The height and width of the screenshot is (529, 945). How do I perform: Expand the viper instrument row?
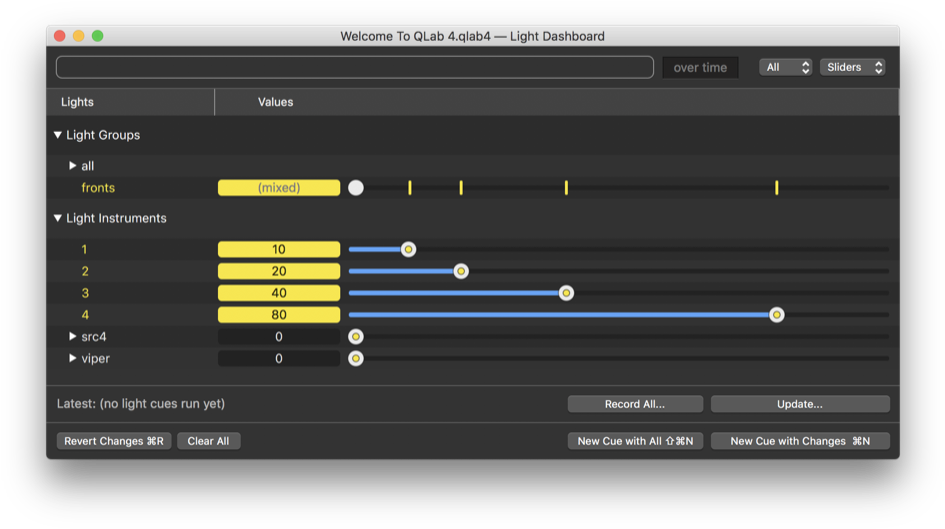coord(72,358)
